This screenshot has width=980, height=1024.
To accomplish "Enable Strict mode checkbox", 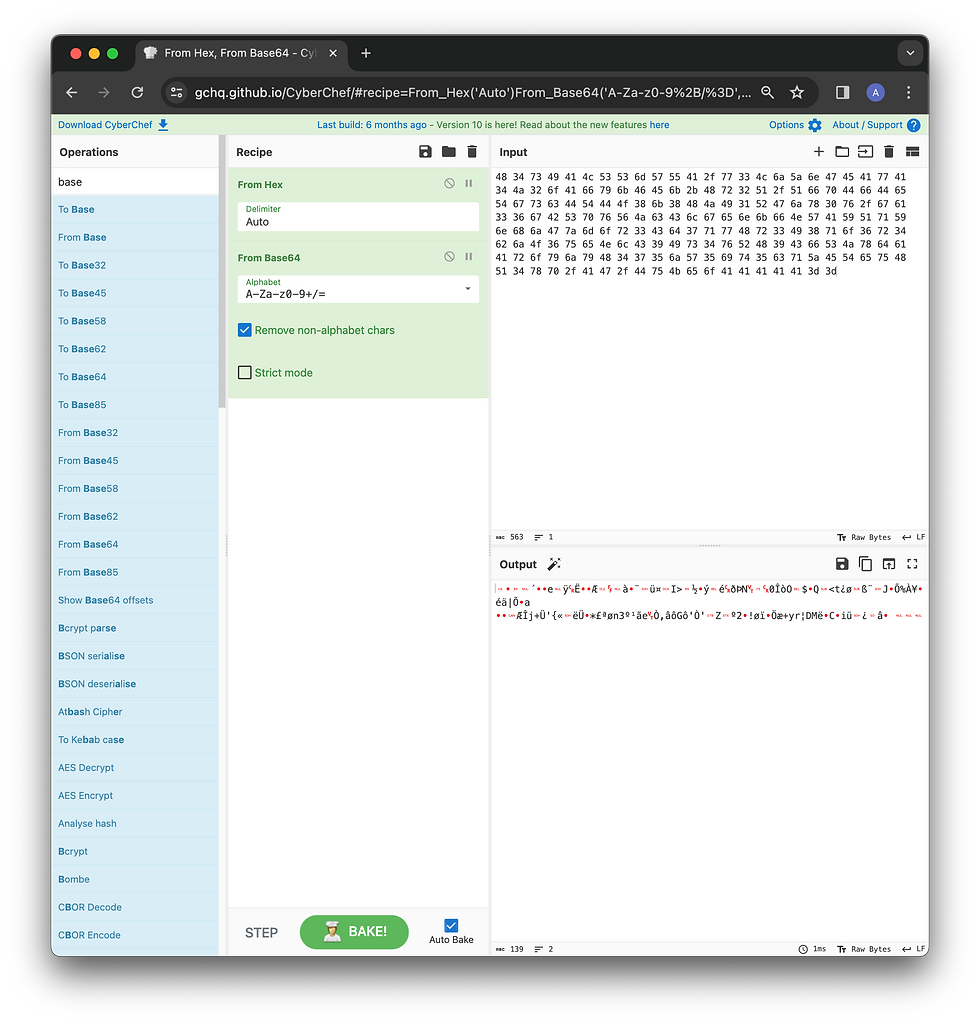I will point(245,372).
